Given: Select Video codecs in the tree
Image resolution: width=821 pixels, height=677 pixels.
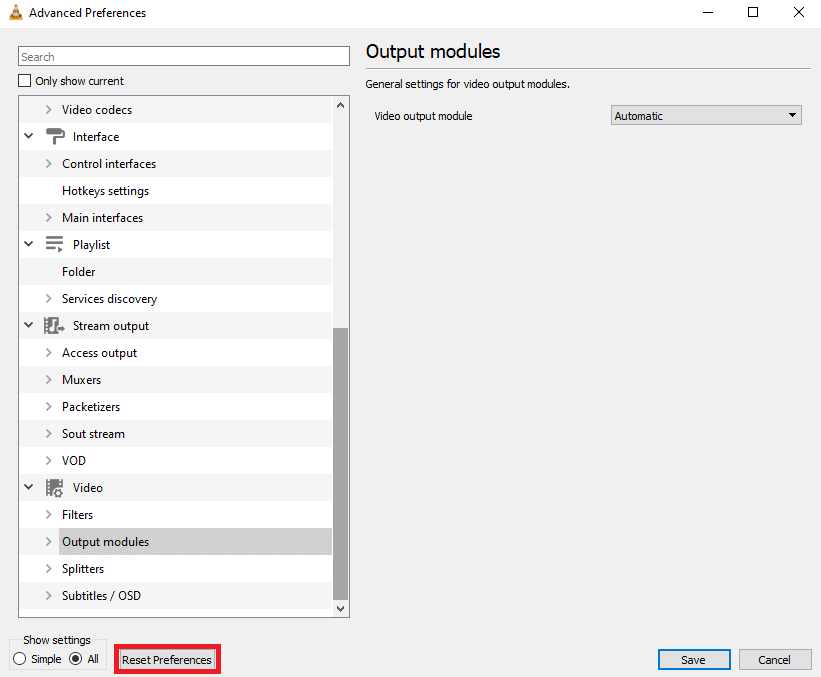Looking at the screenshot, I should 97,110.
